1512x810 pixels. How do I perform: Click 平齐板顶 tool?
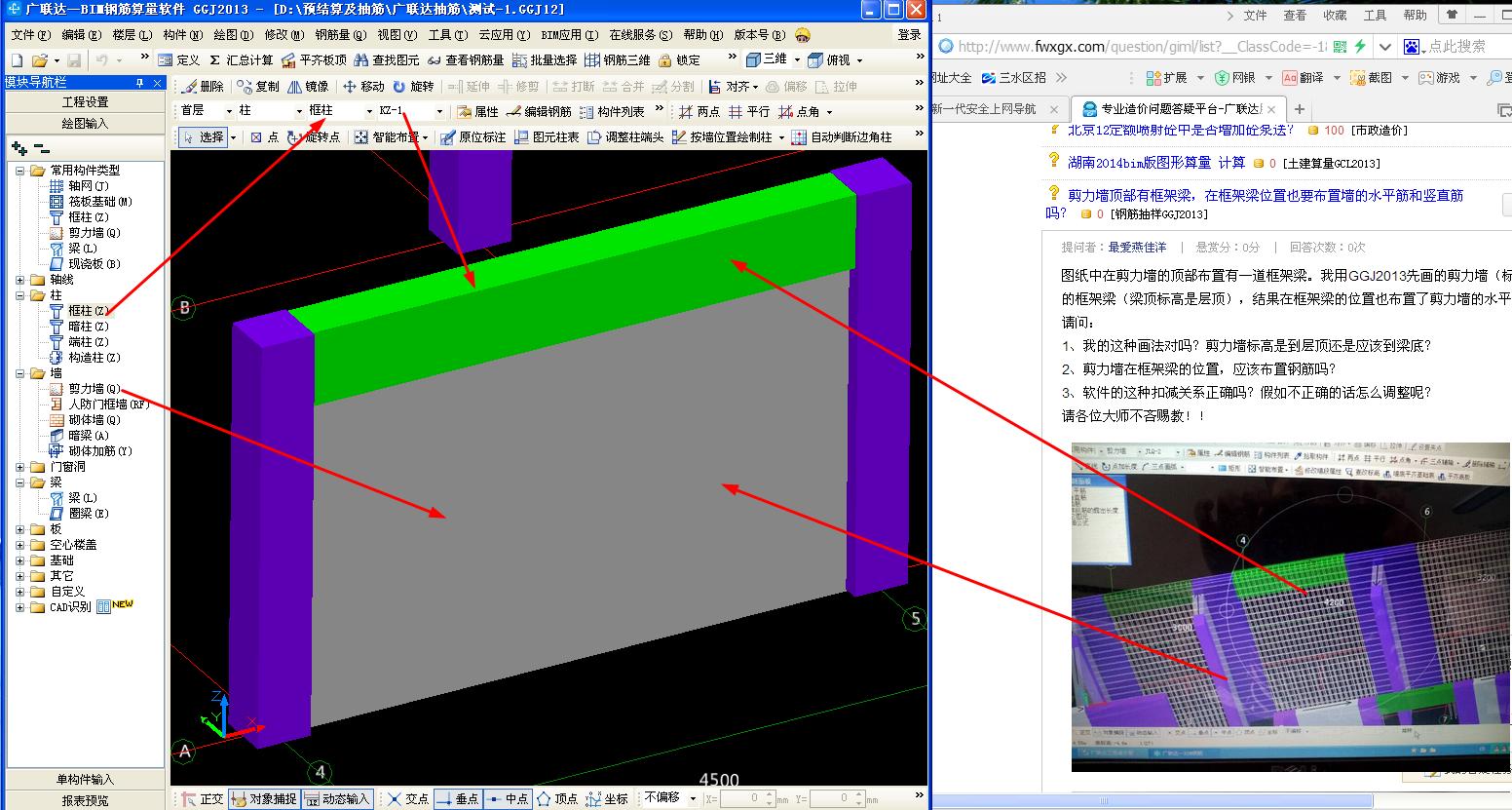(x=314, y=60)
